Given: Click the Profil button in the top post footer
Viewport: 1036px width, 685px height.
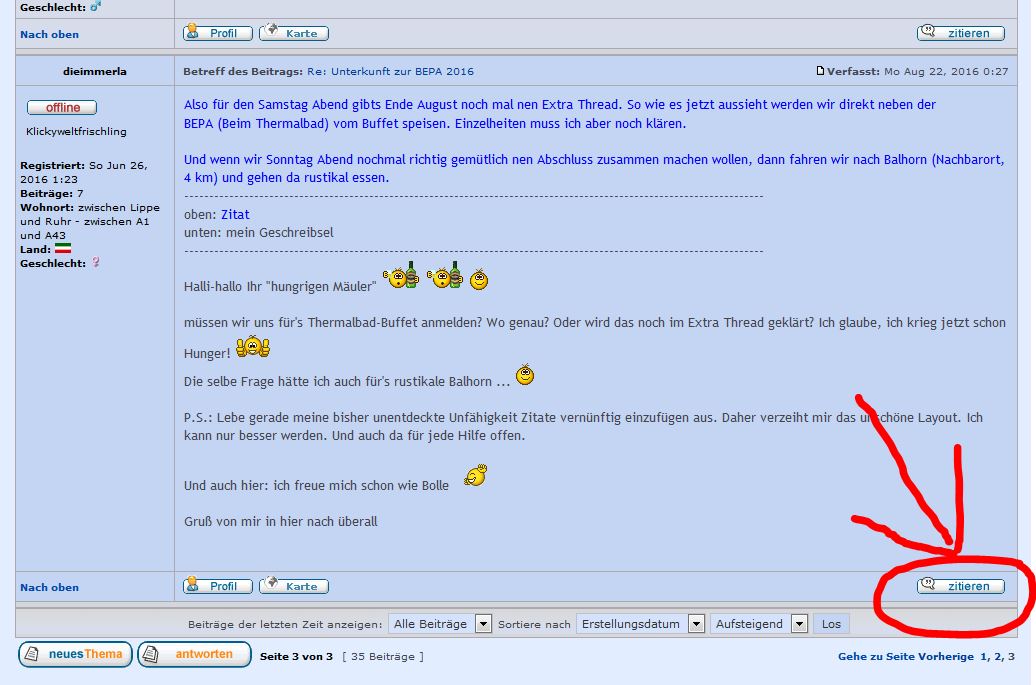Looking at the screenshot, I should pyautogui.click(x=218, y=33).
